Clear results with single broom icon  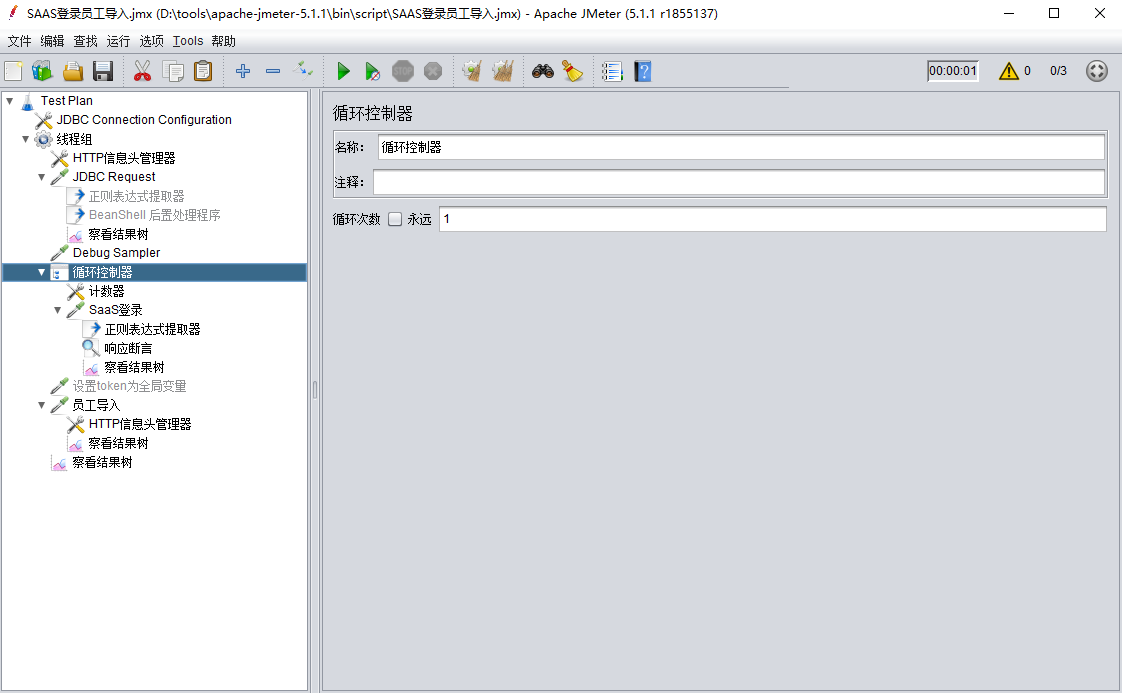tap(472, 71)
